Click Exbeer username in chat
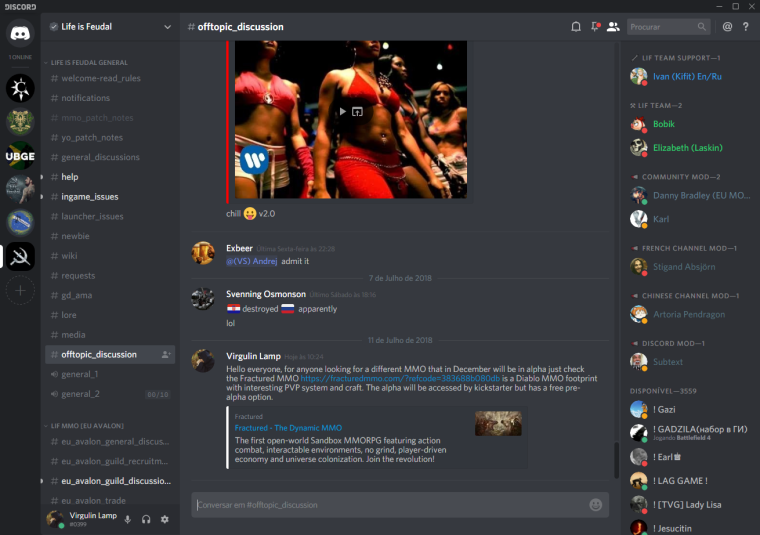Viewport: 760px width, 535px height. pyautogui.click(x=239, y=248)
